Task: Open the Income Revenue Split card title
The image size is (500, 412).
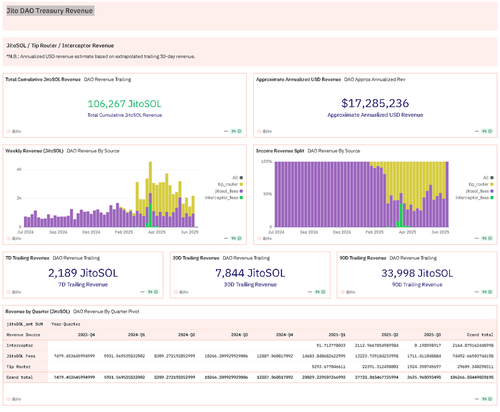Action: [x=280, y=151]
